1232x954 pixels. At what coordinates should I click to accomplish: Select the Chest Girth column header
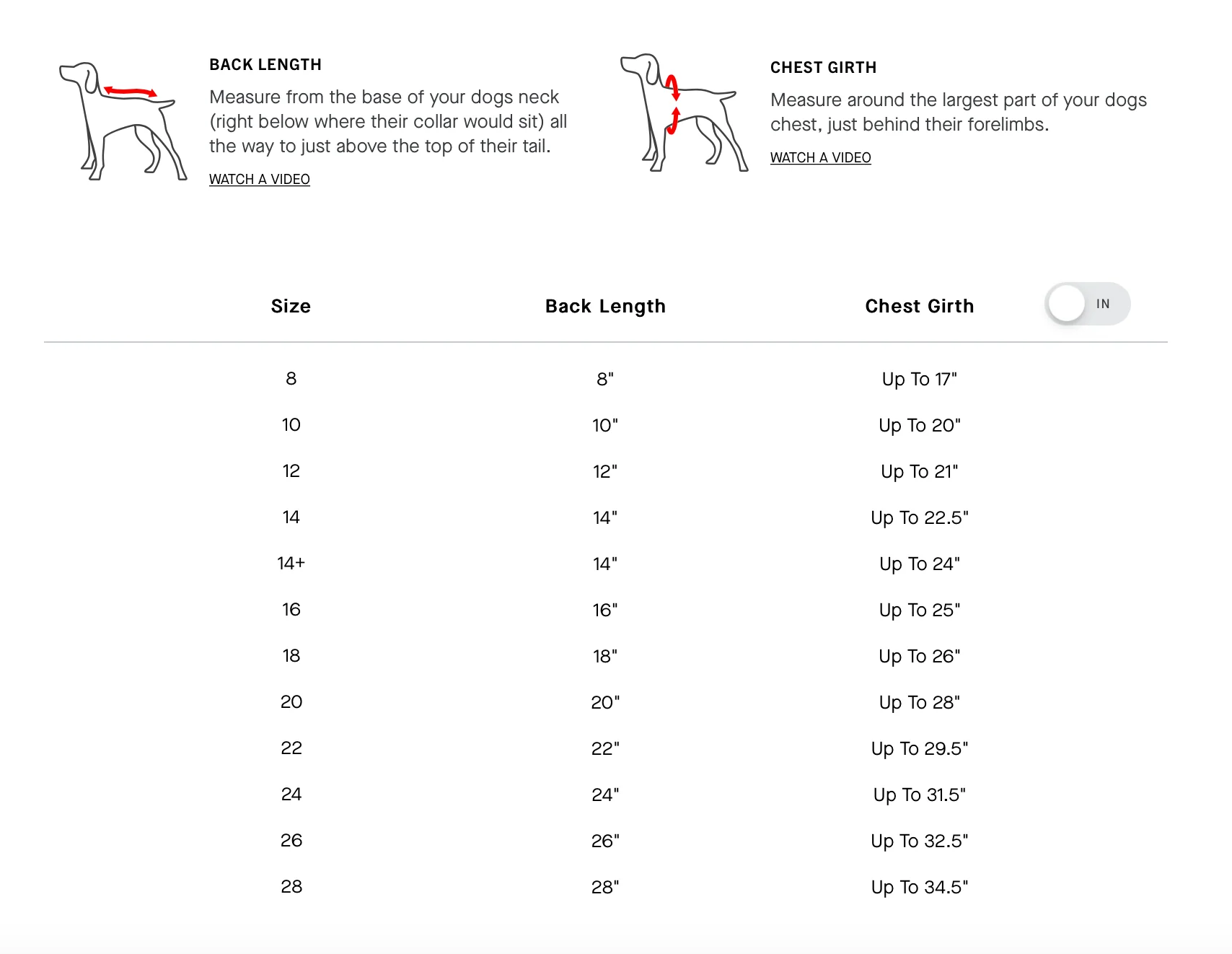[x=920, y=306]
